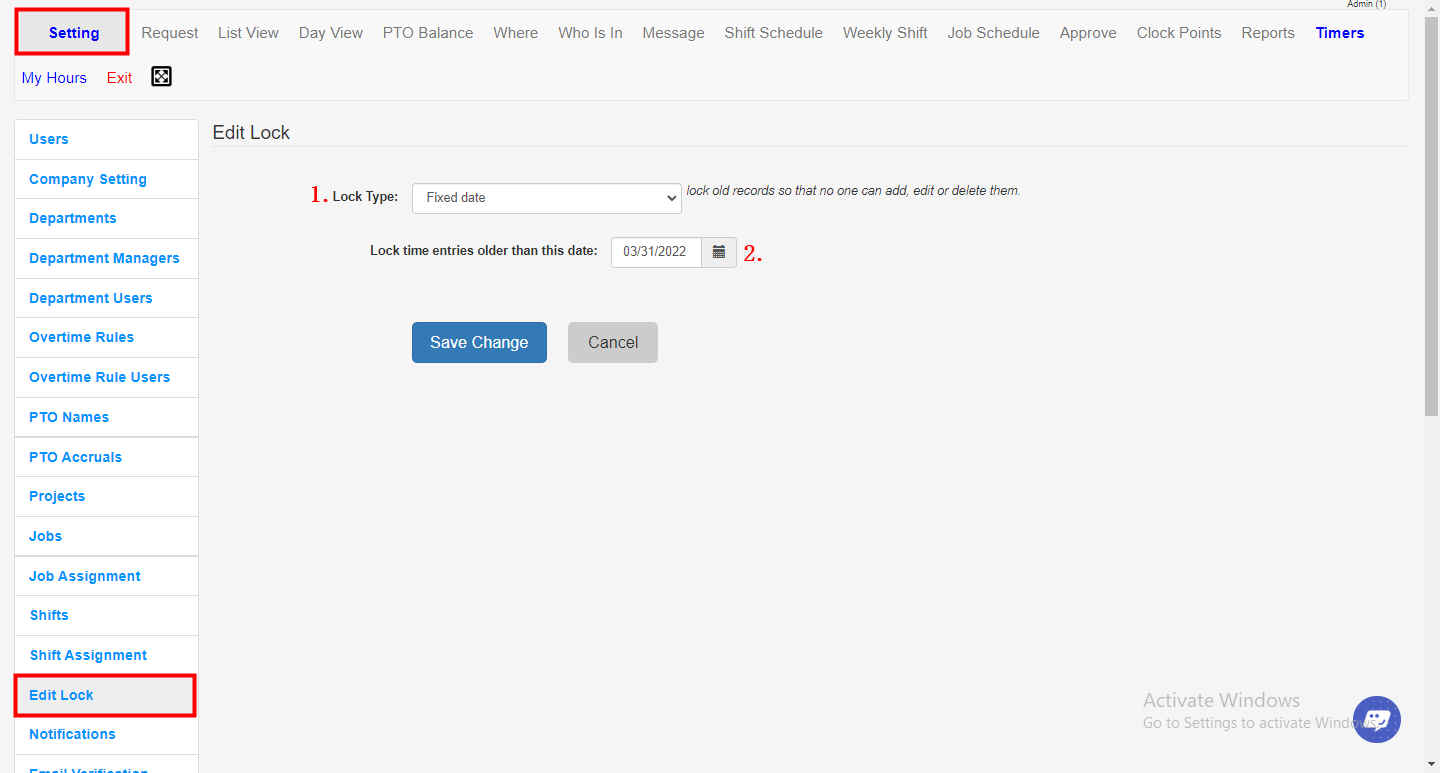Open the calendar date picker icon

click(x=719, y=252)
